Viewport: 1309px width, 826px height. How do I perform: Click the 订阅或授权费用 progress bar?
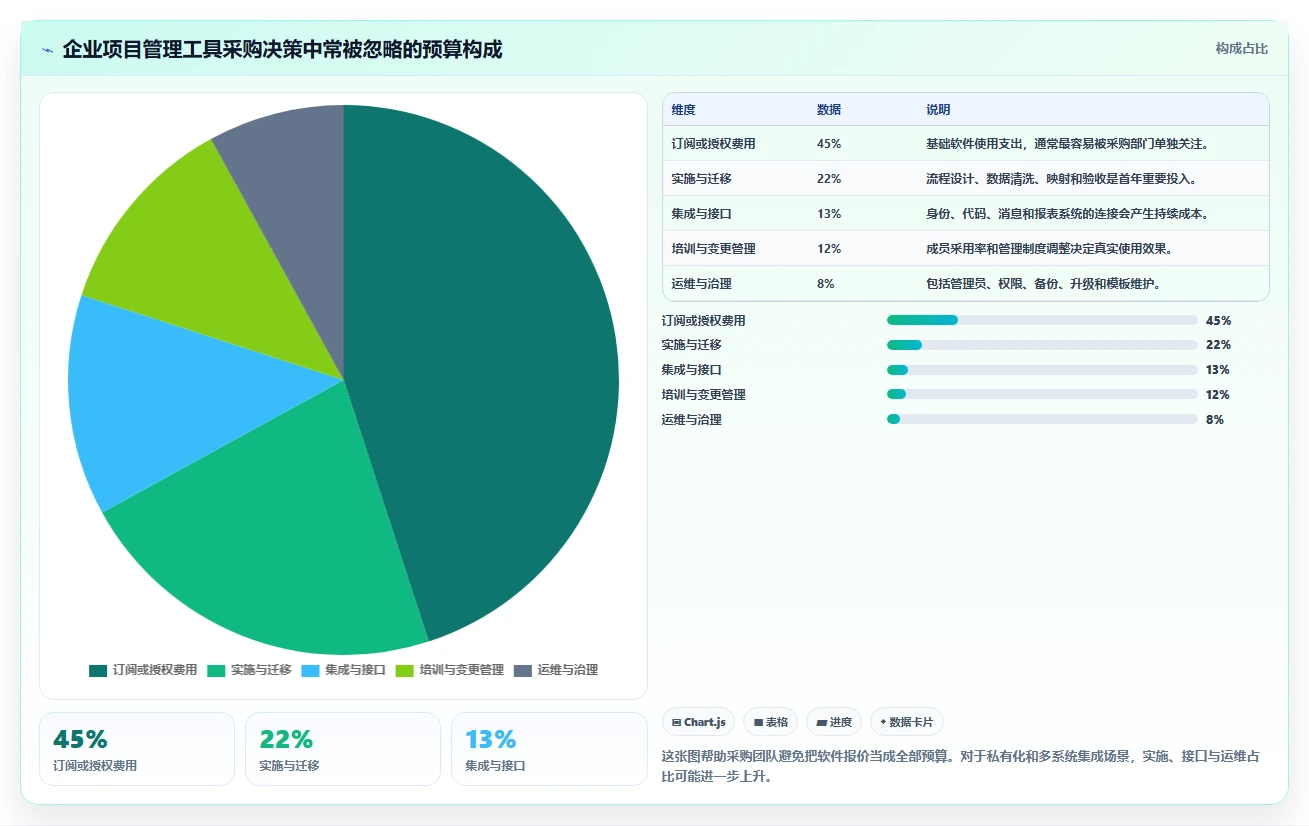point(1042,320)
